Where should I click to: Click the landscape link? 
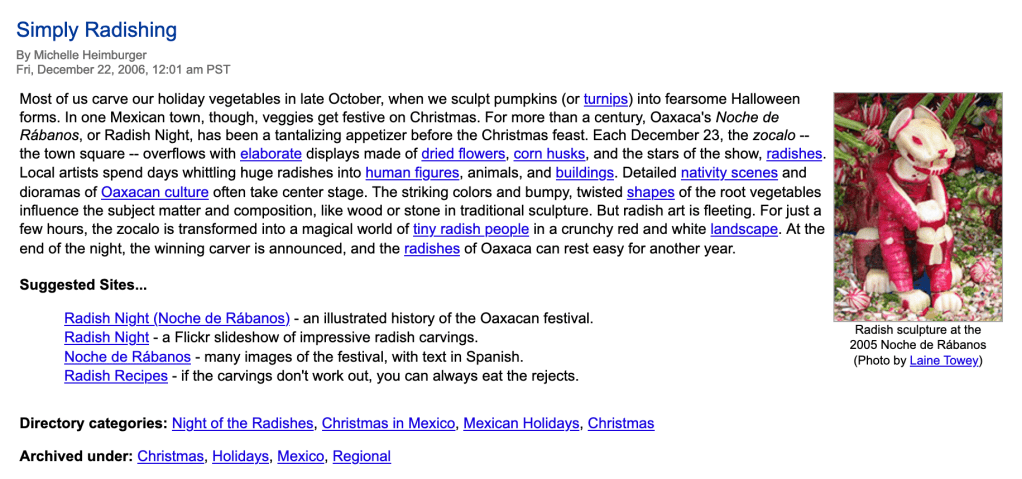point(743,229)
